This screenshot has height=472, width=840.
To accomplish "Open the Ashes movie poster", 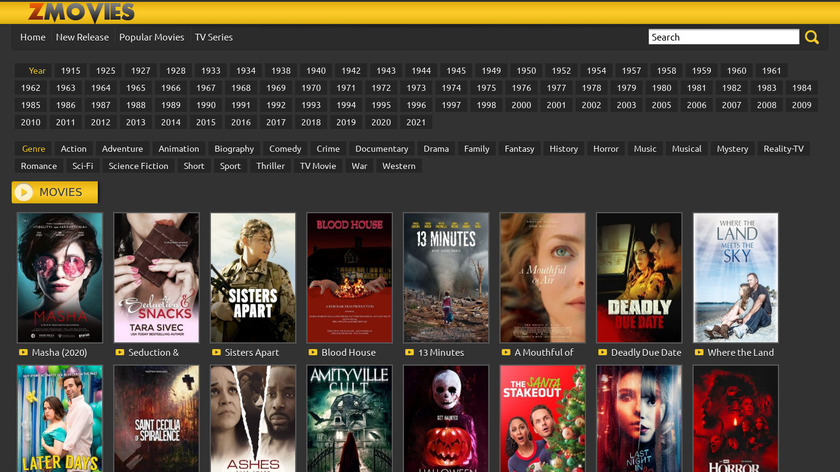I will click(x=253, y=418).
